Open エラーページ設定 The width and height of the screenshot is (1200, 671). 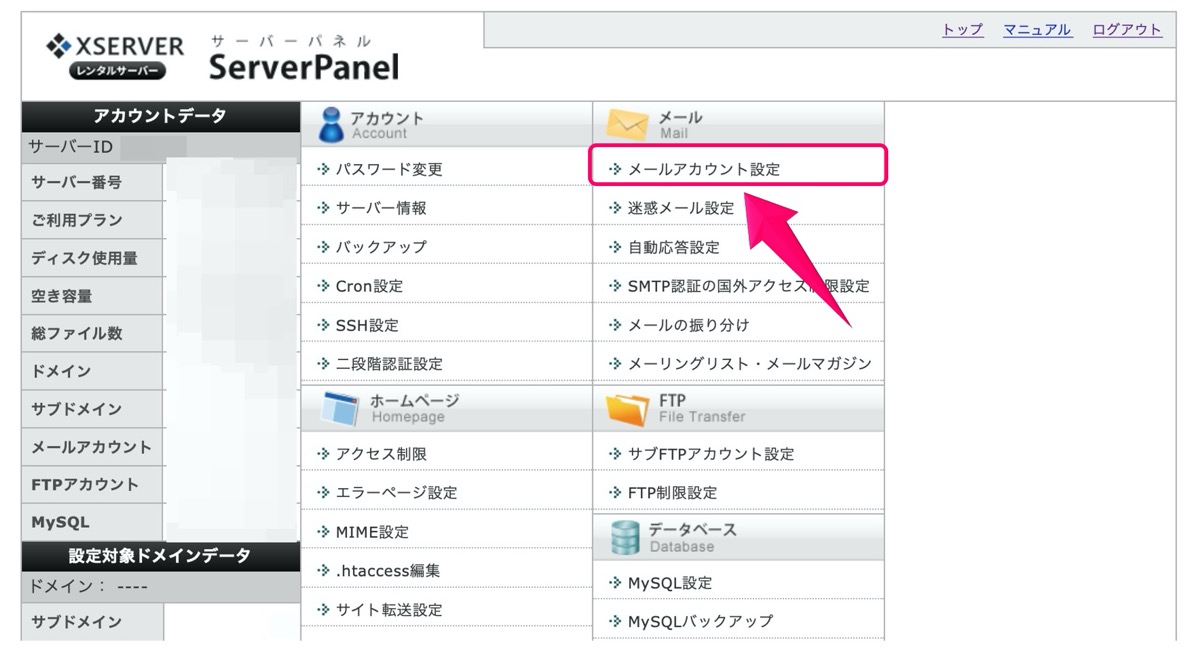coord(396,493)
